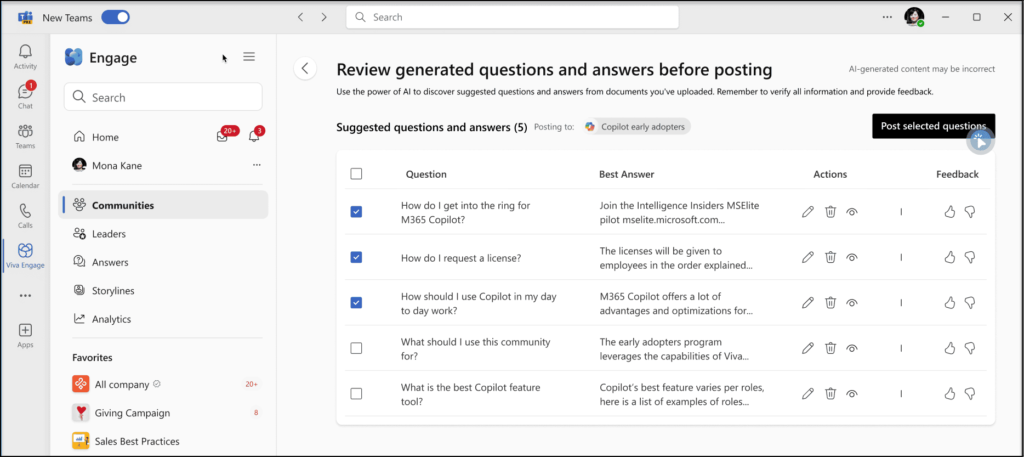
Task: Open Engage notifications bell with badge 3
Action: point(254,137)
